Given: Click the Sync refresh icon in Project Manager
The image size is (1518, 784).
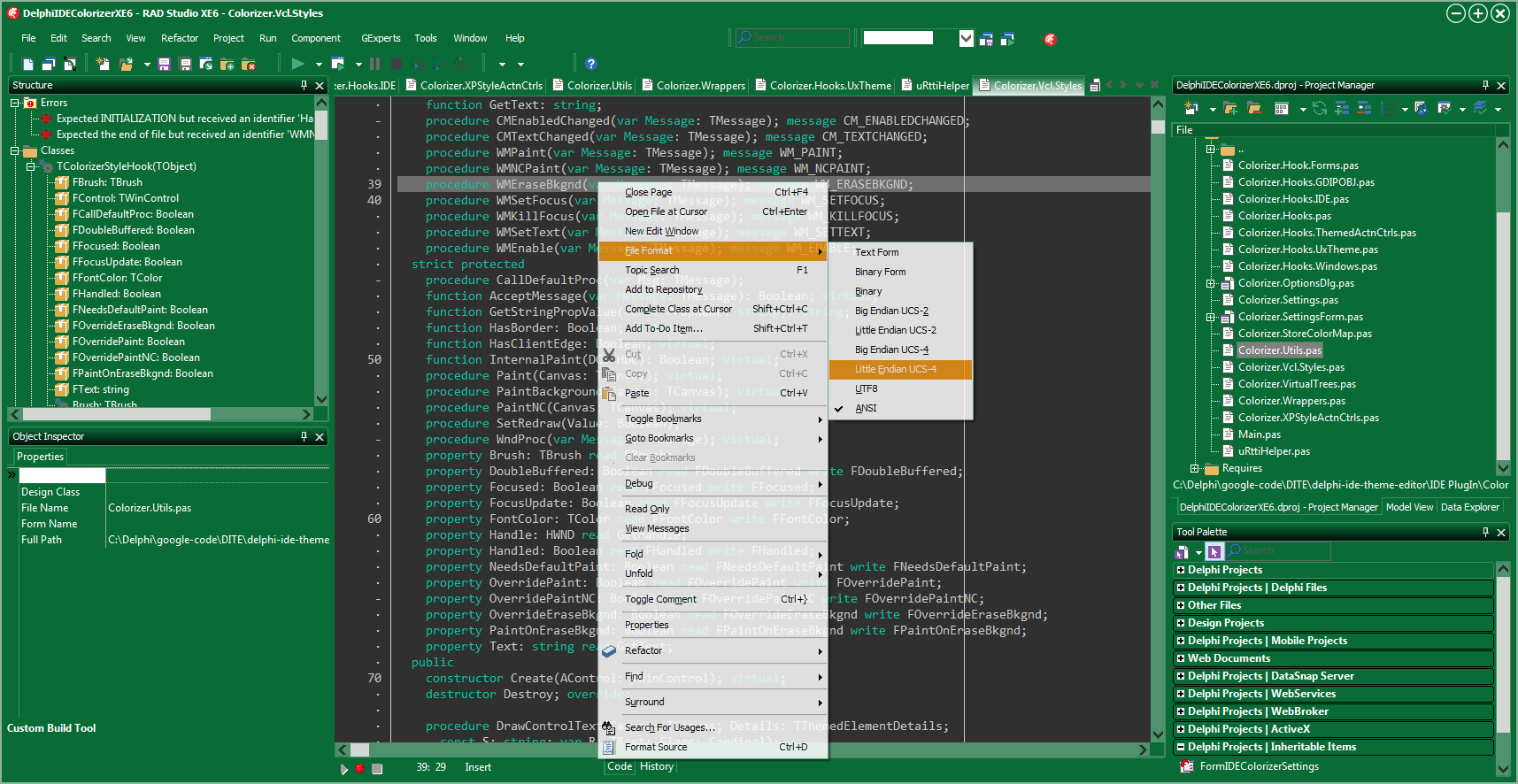Looking at the screenshot, I should coord(1320,108).
